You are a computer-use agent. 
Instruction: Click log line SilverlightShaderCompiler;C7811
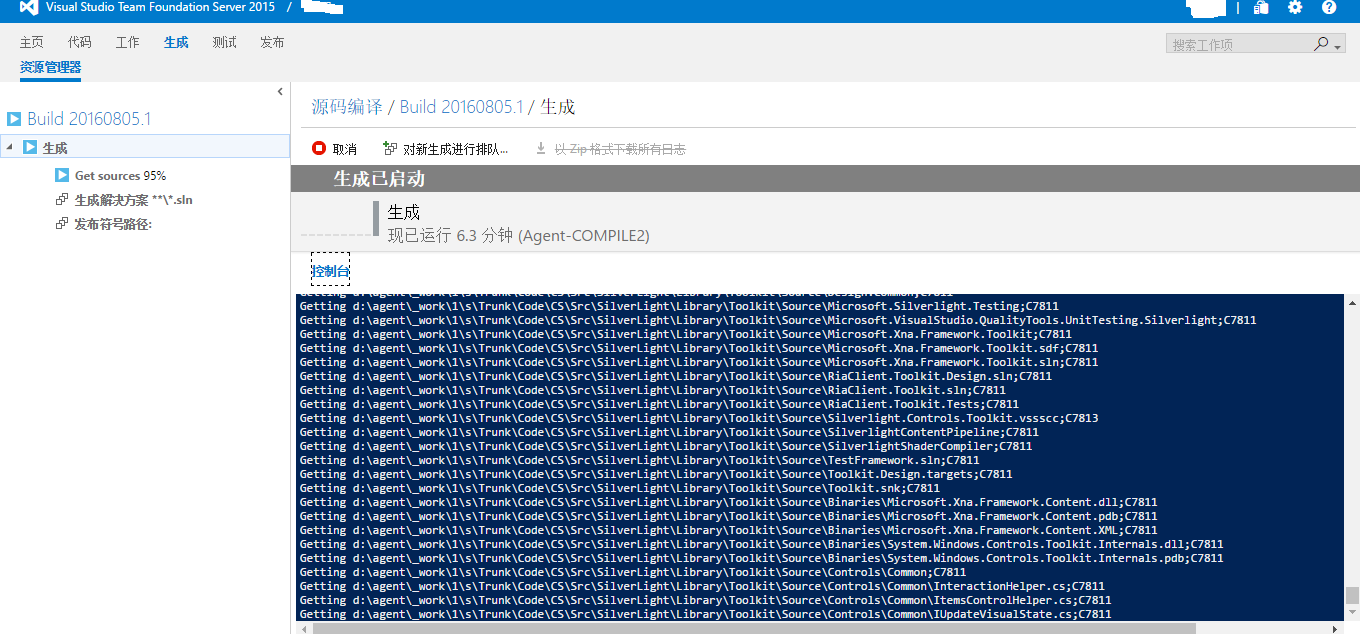[666, 446]
